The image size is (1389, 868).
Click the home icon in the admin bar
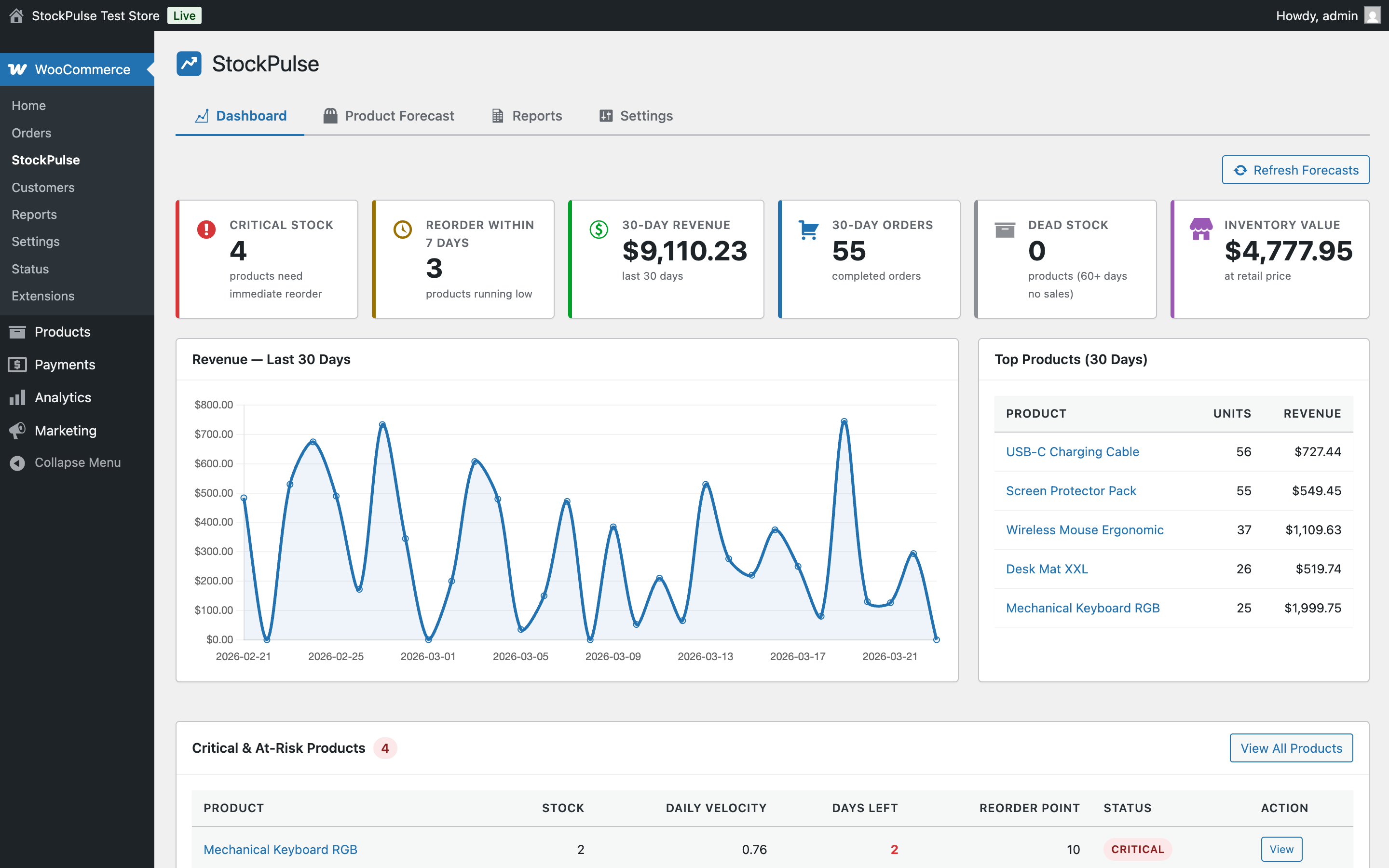click(x=17, y=15)
